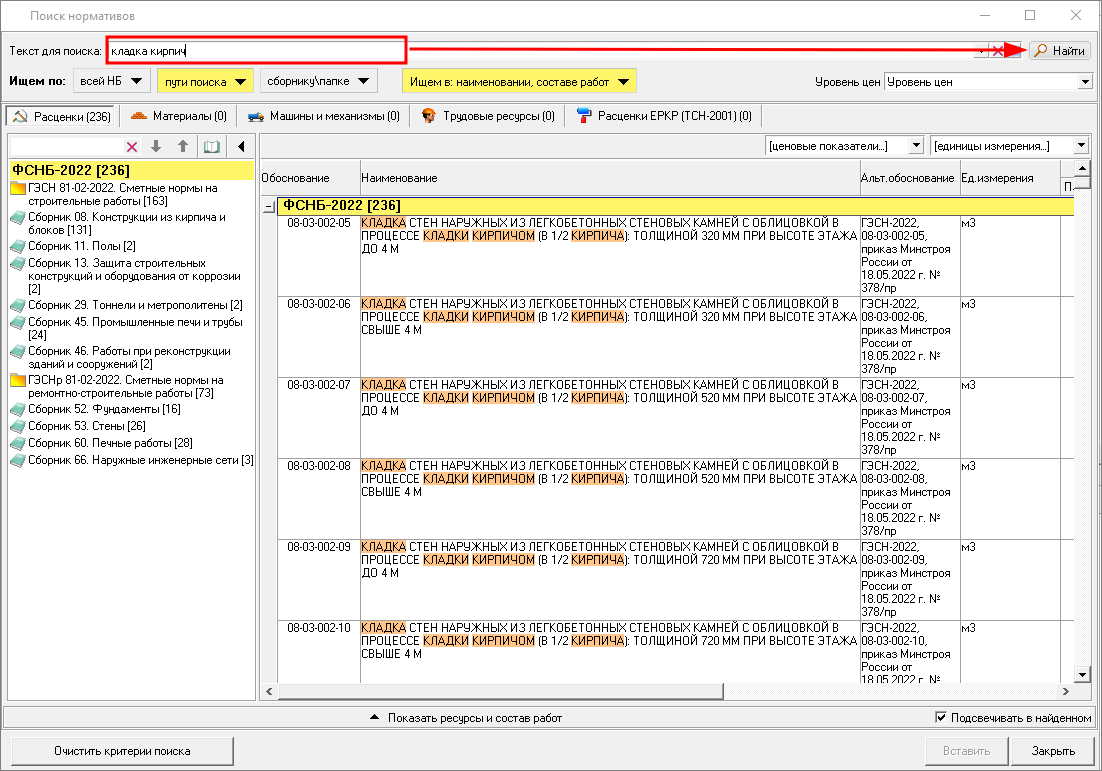Viewport: 1102px width, 771px height.
Task: Click the ГЭСНр 81-02-2022 folder icon
Action: pyautogui.click(x=18, y=381)
